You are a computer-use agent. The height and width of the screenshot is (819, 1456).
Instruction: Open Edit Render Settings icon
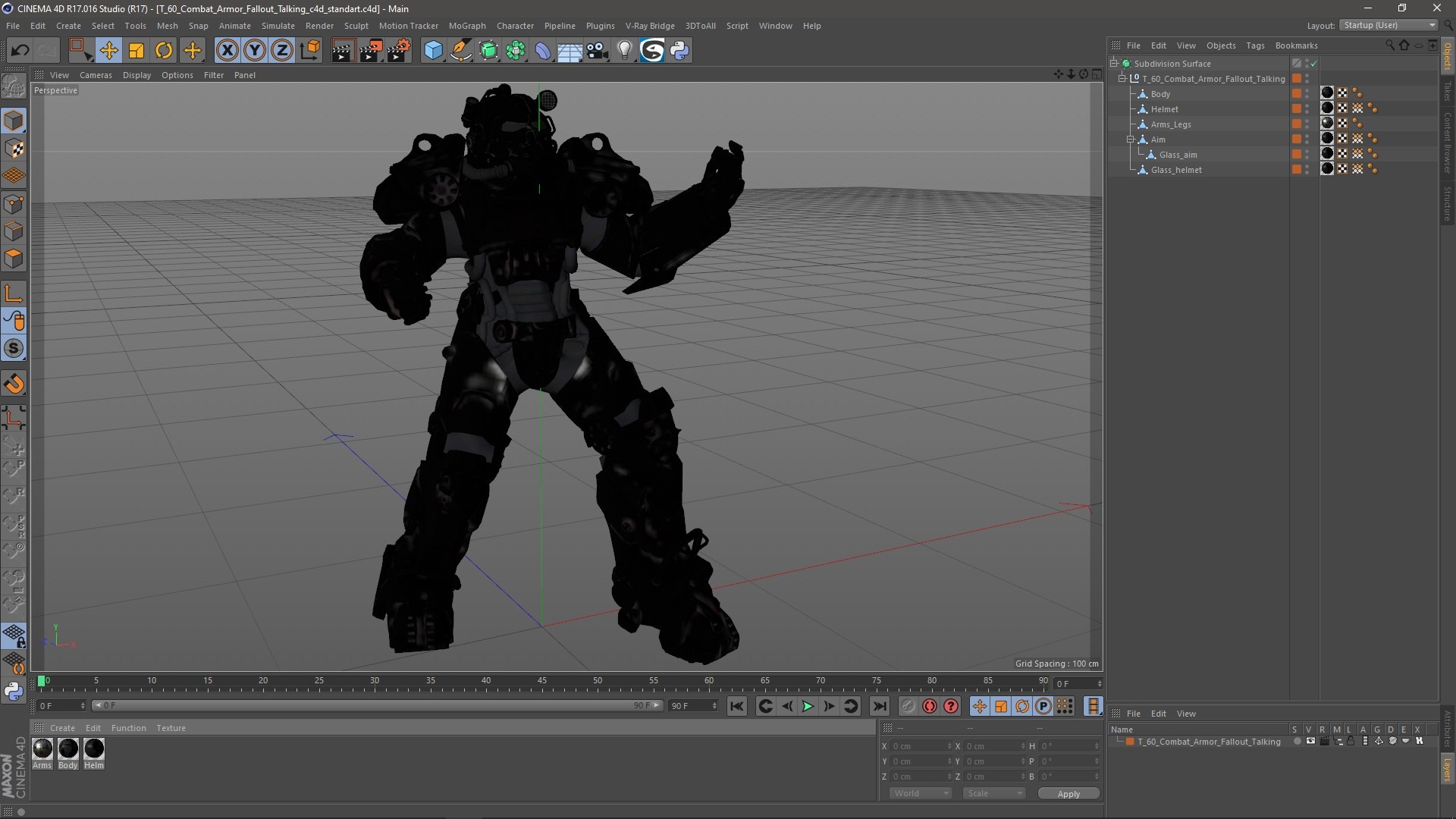(x=399, y=51)
